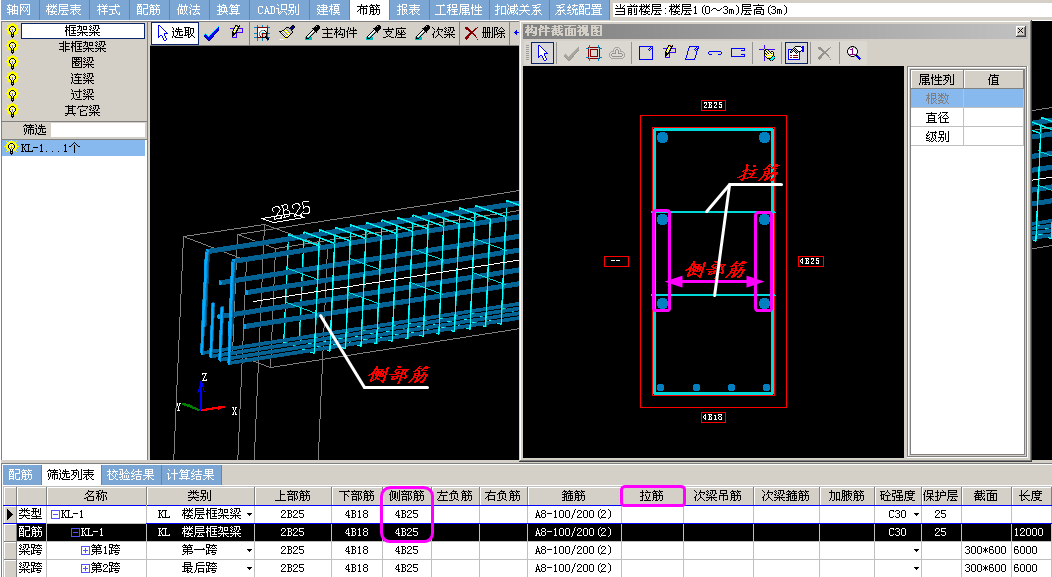
Task: Switch to the 建模 menu tab
Action: (328, 10)
